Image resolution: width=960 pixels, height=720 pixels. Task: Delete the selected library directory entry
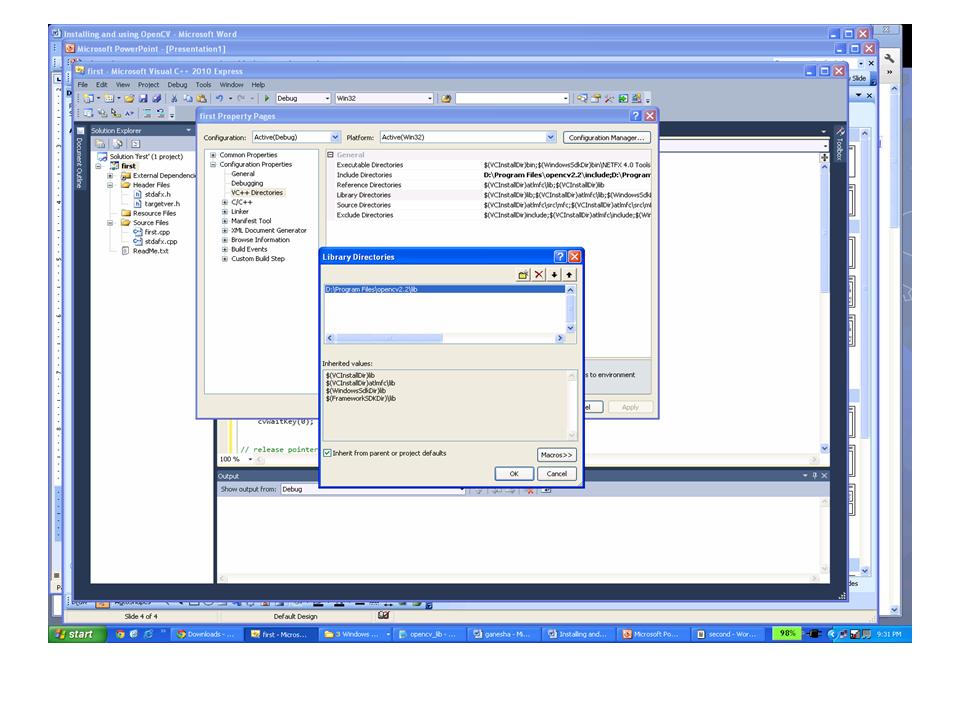(x=539, y=274)
